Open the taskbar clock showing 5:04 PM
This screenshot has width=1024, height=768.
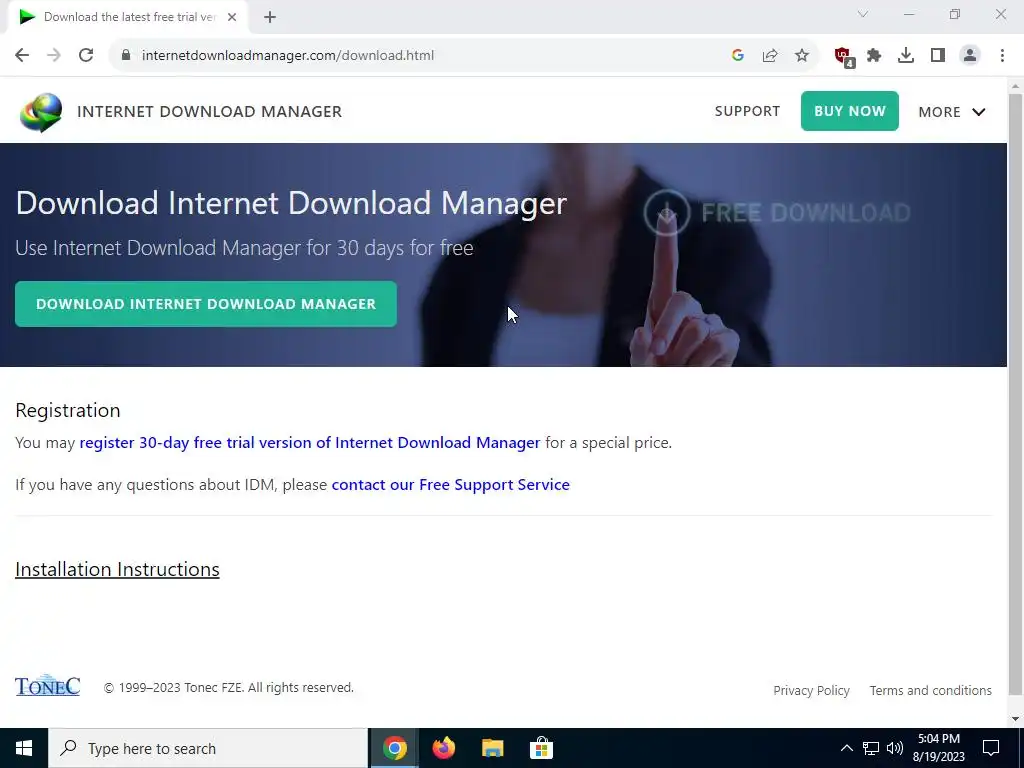coord(938,748)
